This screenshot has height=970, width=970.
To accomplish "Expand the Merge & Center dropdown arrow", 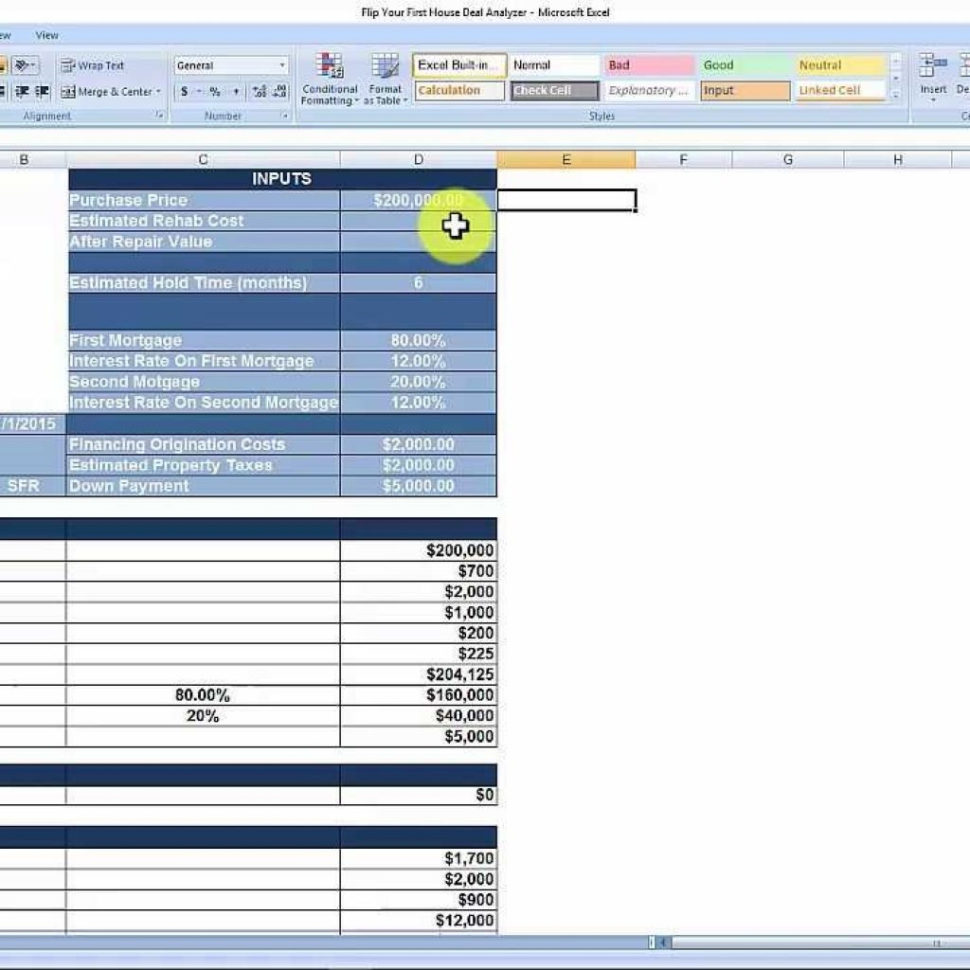I will pos(158,92).
